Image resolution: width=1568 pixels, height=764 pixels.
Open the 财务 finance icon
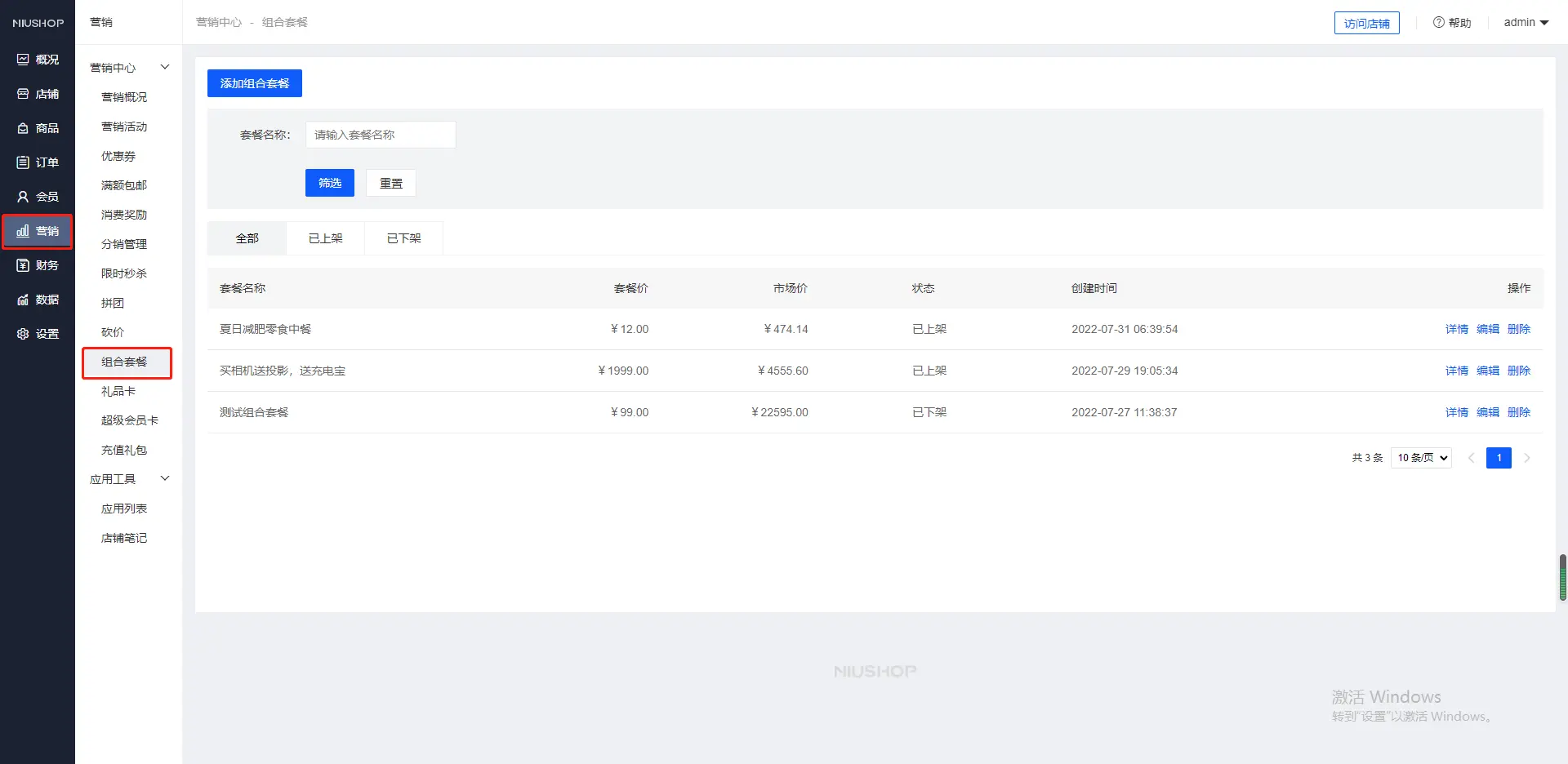click(x=23, y=265)
